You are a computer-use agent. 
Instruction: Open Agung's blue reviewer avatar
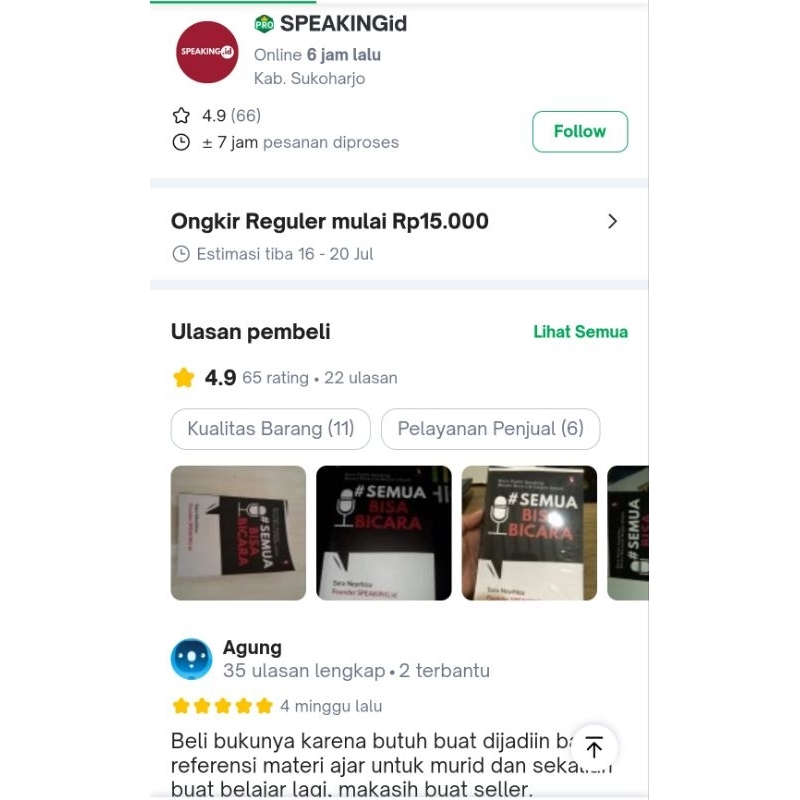[191, 659]
